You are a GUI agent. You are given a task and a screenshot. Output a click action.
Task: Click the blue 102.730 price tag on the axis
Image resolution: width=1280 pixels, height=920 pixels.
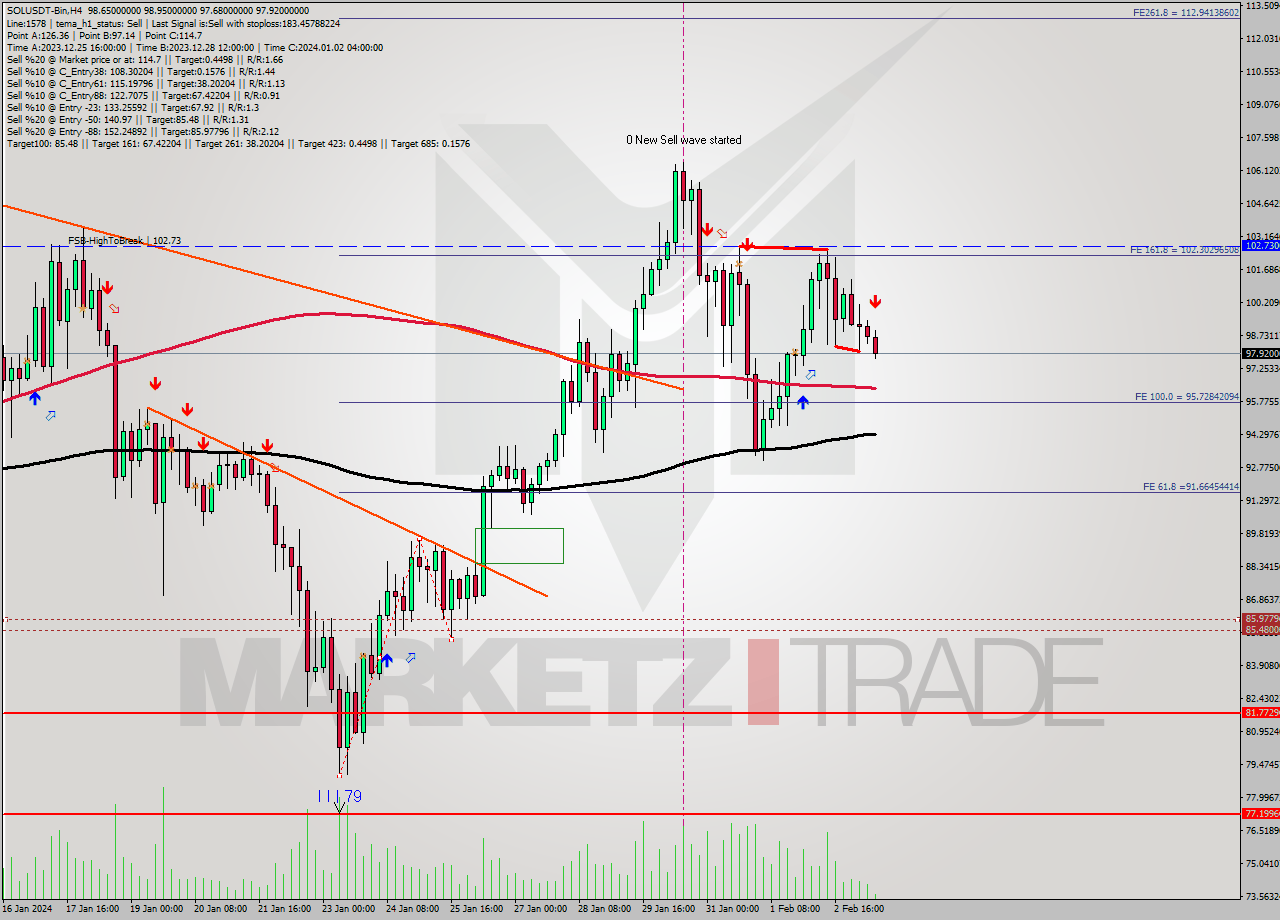(1260, 245)
